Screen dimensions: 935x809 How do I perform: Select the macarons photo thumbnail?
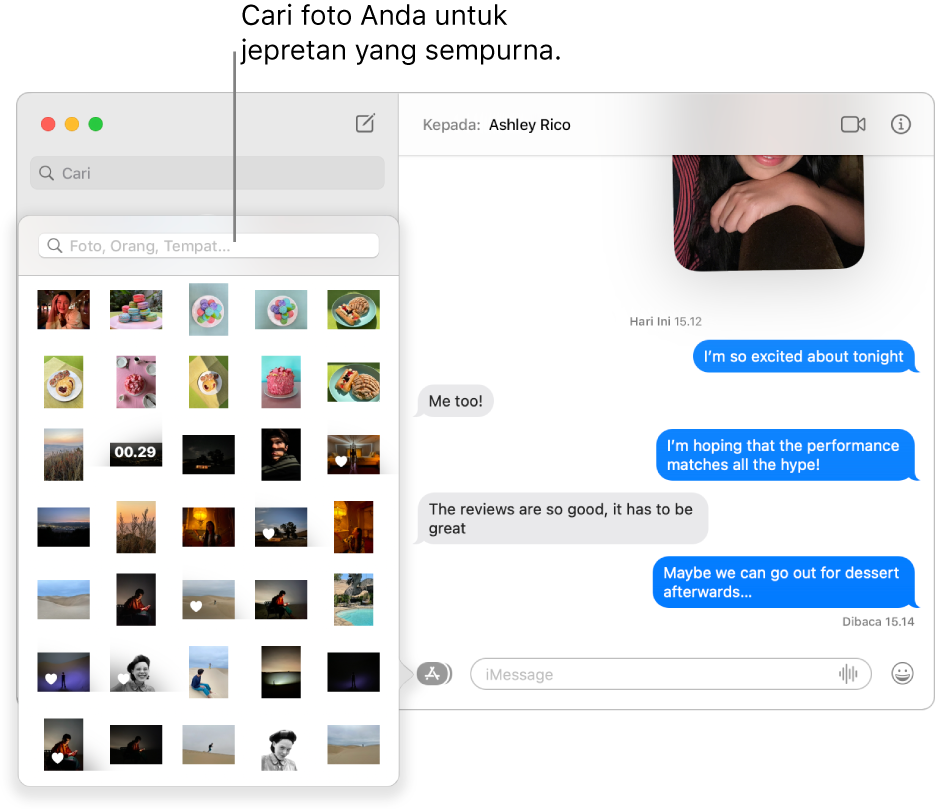(x=135, y=310)
